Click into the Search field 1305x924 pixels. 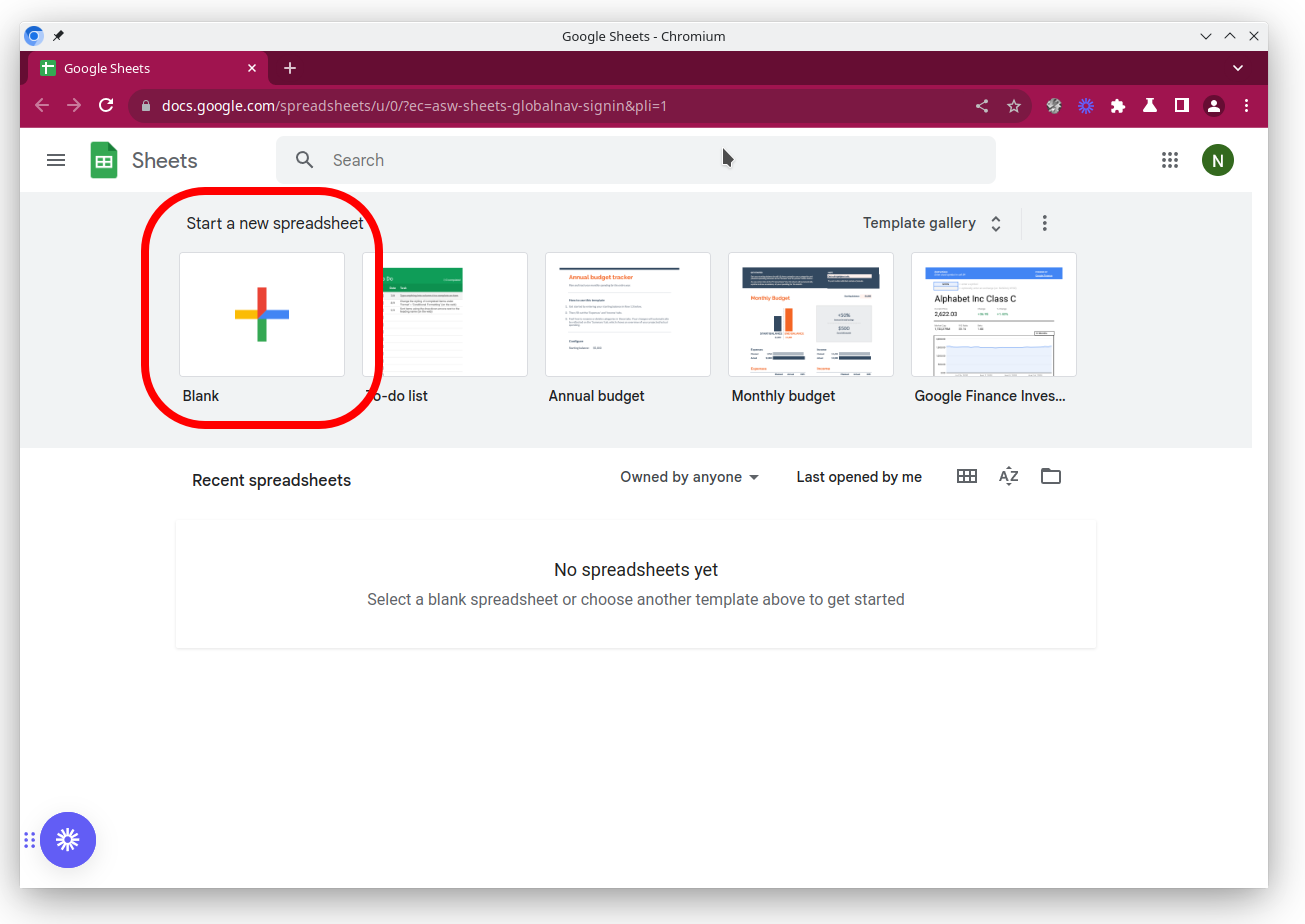tap(636, 160)
